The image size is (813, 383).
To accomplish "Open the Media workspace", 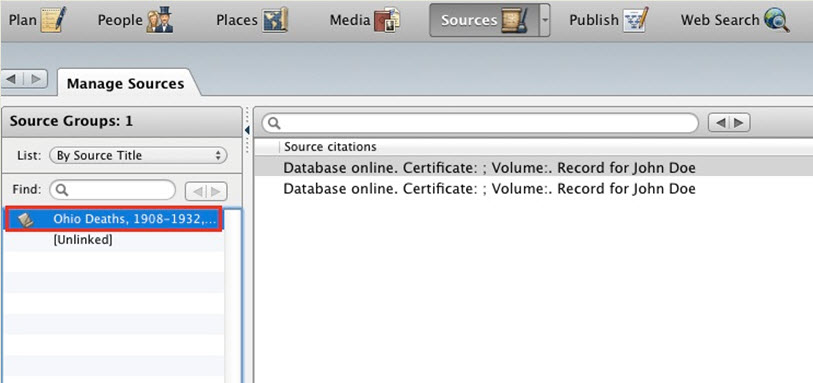I will 365,20.
